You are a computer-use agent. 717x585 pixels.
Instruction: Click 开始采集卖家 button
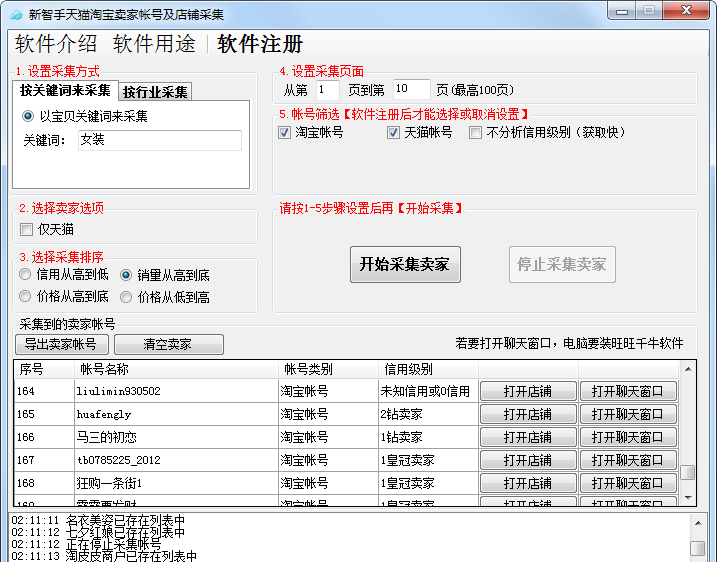[x=405, y=264]
